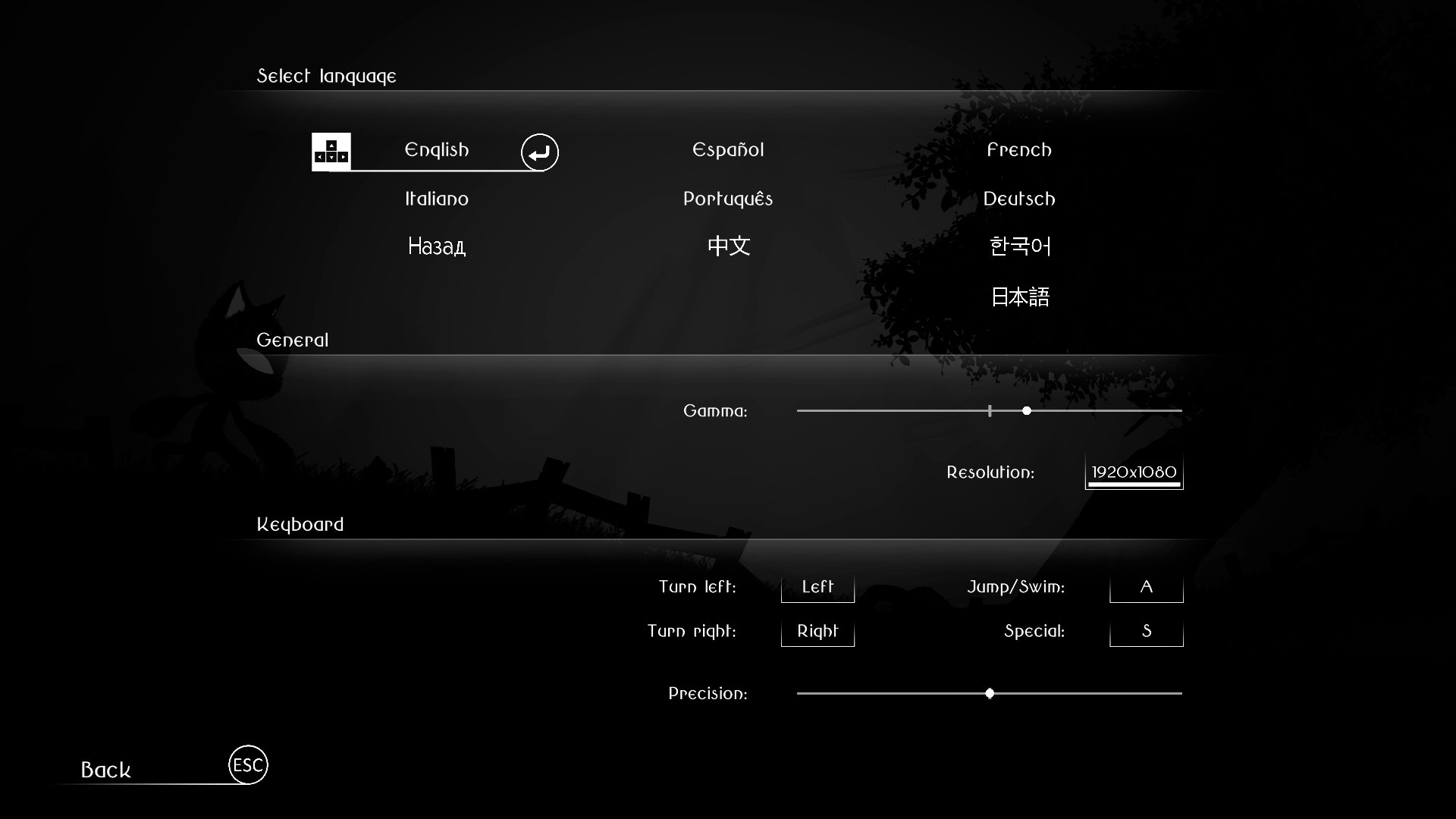Choose the Russian language option
The width and height of the screenshot is (1456, 819).
(437, 246)
